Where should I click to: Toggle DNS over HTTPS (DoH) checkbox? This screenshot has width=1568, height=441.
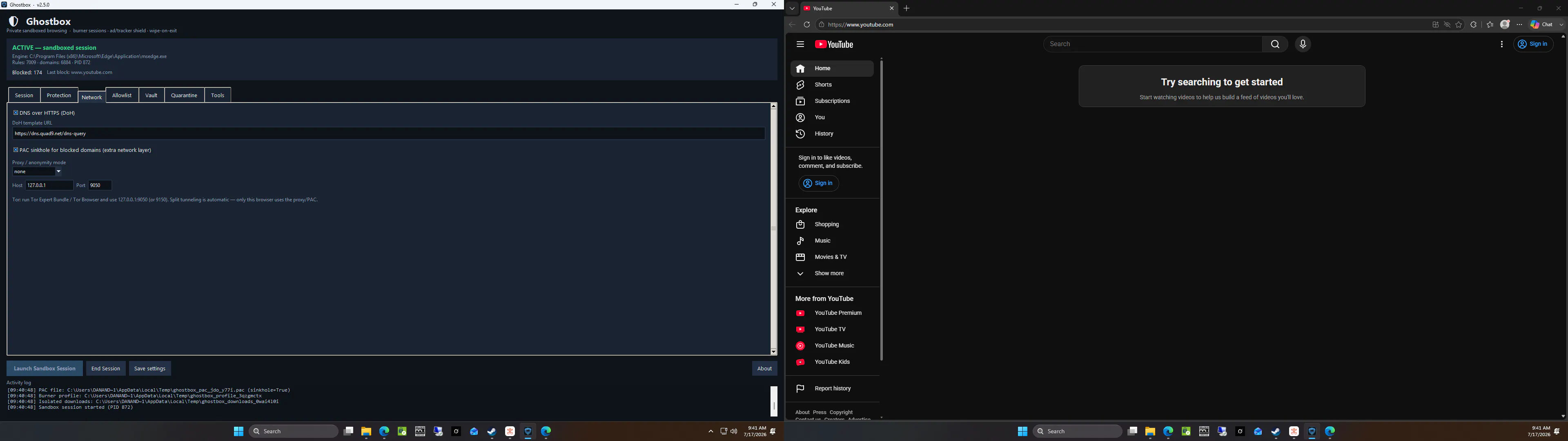coord(16,113)
